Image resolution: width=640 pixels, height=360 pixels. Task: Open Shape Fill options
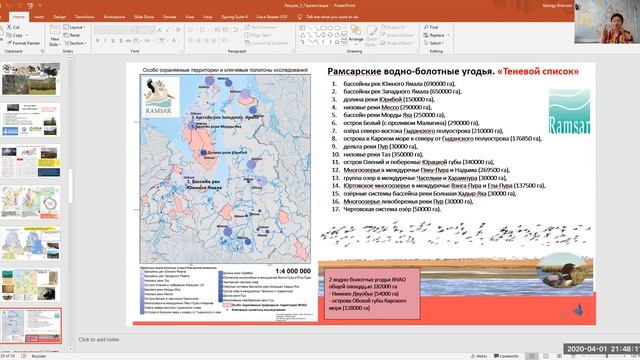tap(393, 27)
